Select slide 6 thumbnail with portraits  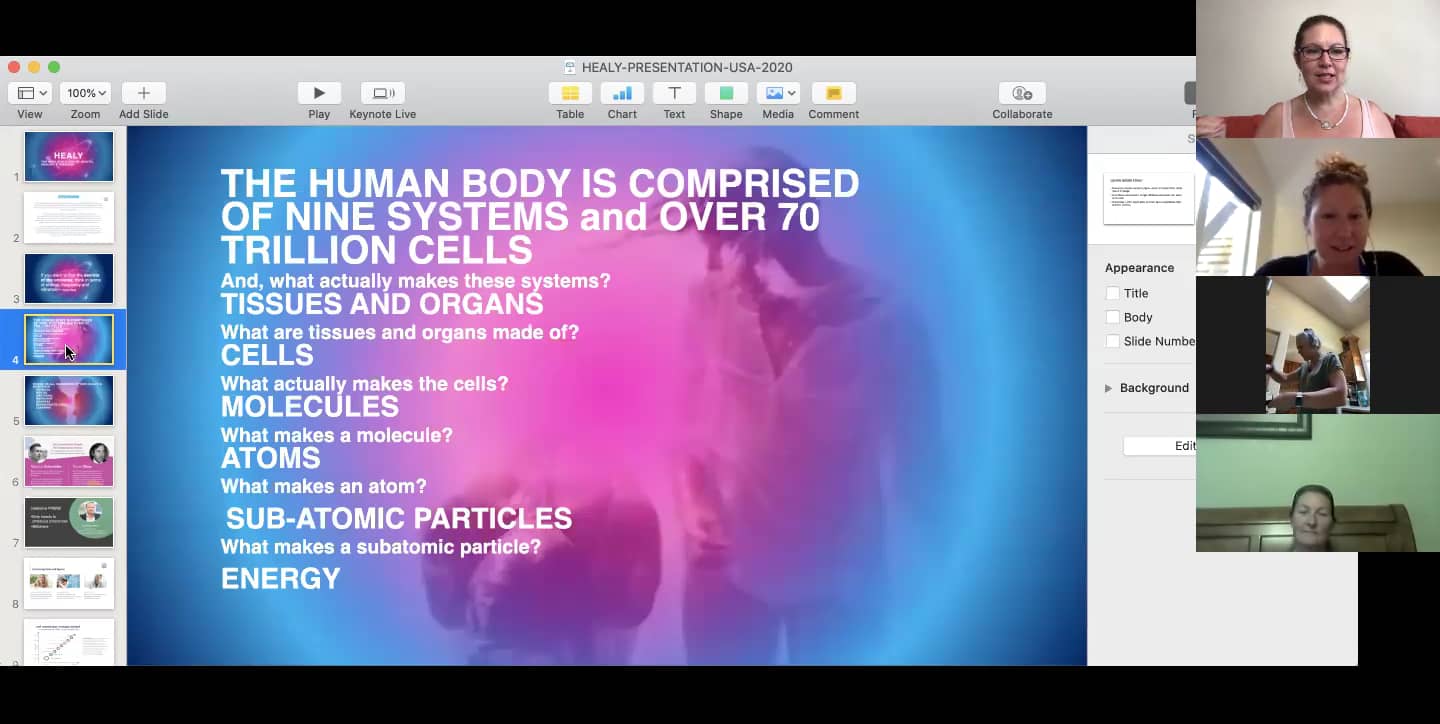69,462
